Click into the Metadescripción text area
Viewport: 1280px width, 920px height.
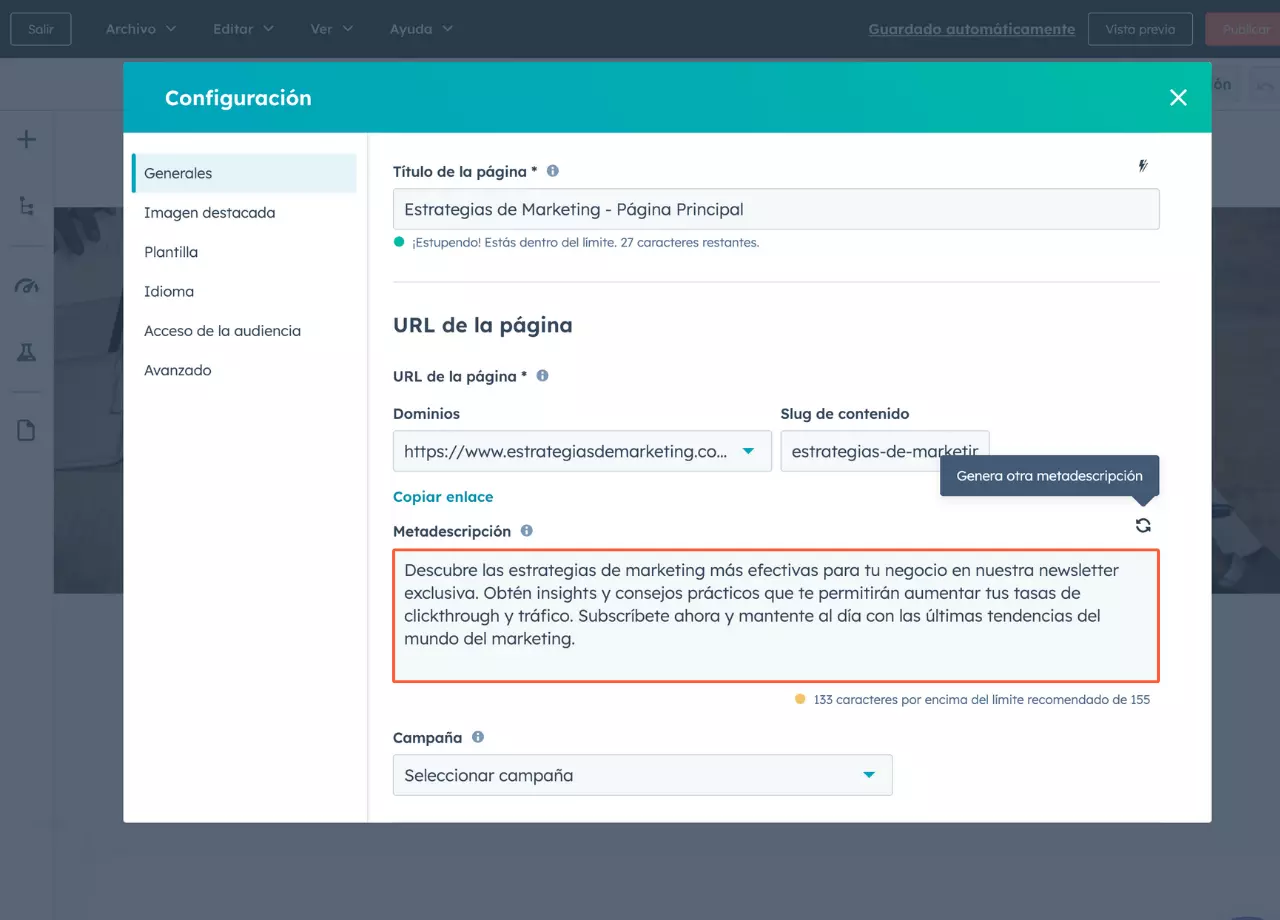tap(775, 615)
